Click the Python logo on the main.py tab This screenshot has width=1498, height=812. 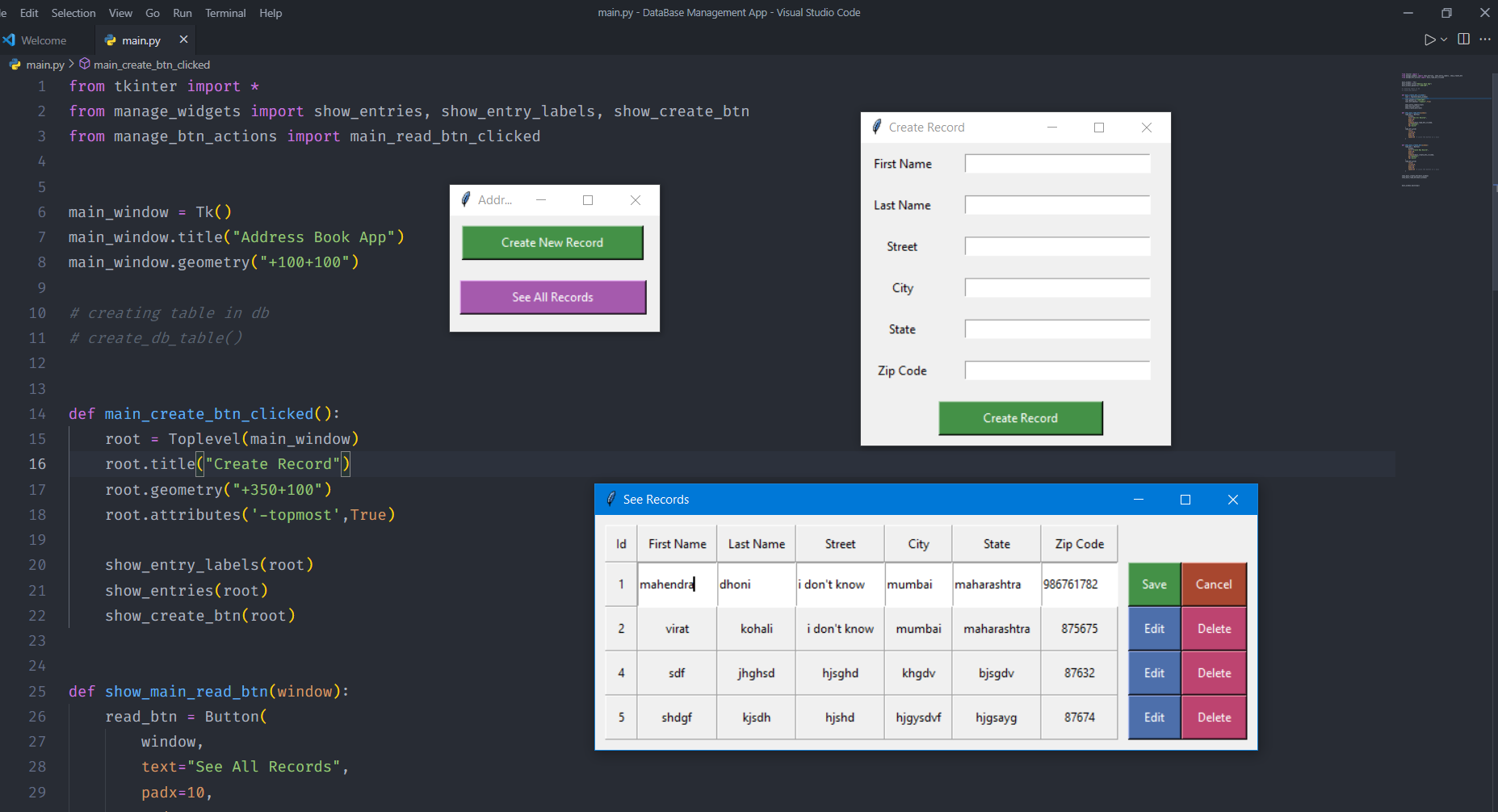(x=111, y=40)
